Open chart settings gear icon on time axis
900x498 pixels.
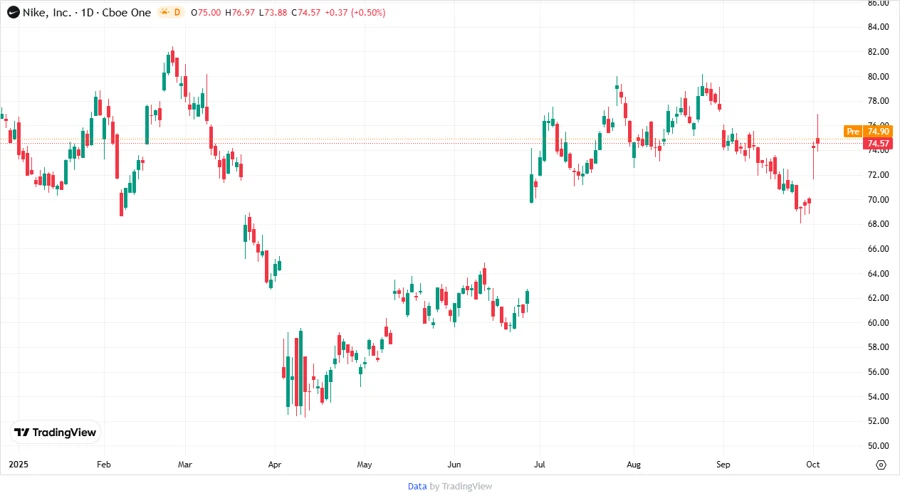(x=880, y=465)
